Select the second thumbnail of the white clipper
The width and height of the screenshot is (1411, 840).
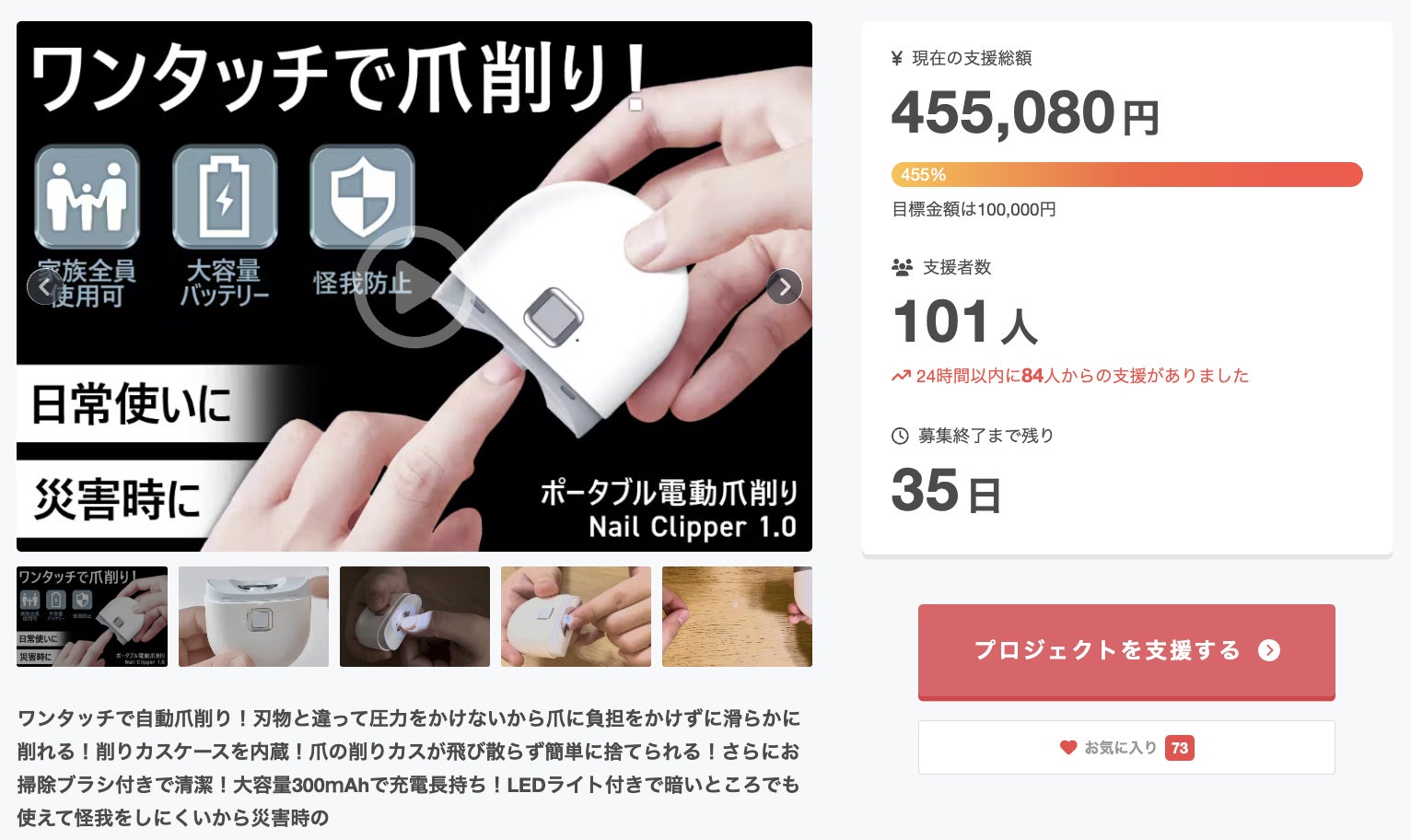click(x=253, y=616)
